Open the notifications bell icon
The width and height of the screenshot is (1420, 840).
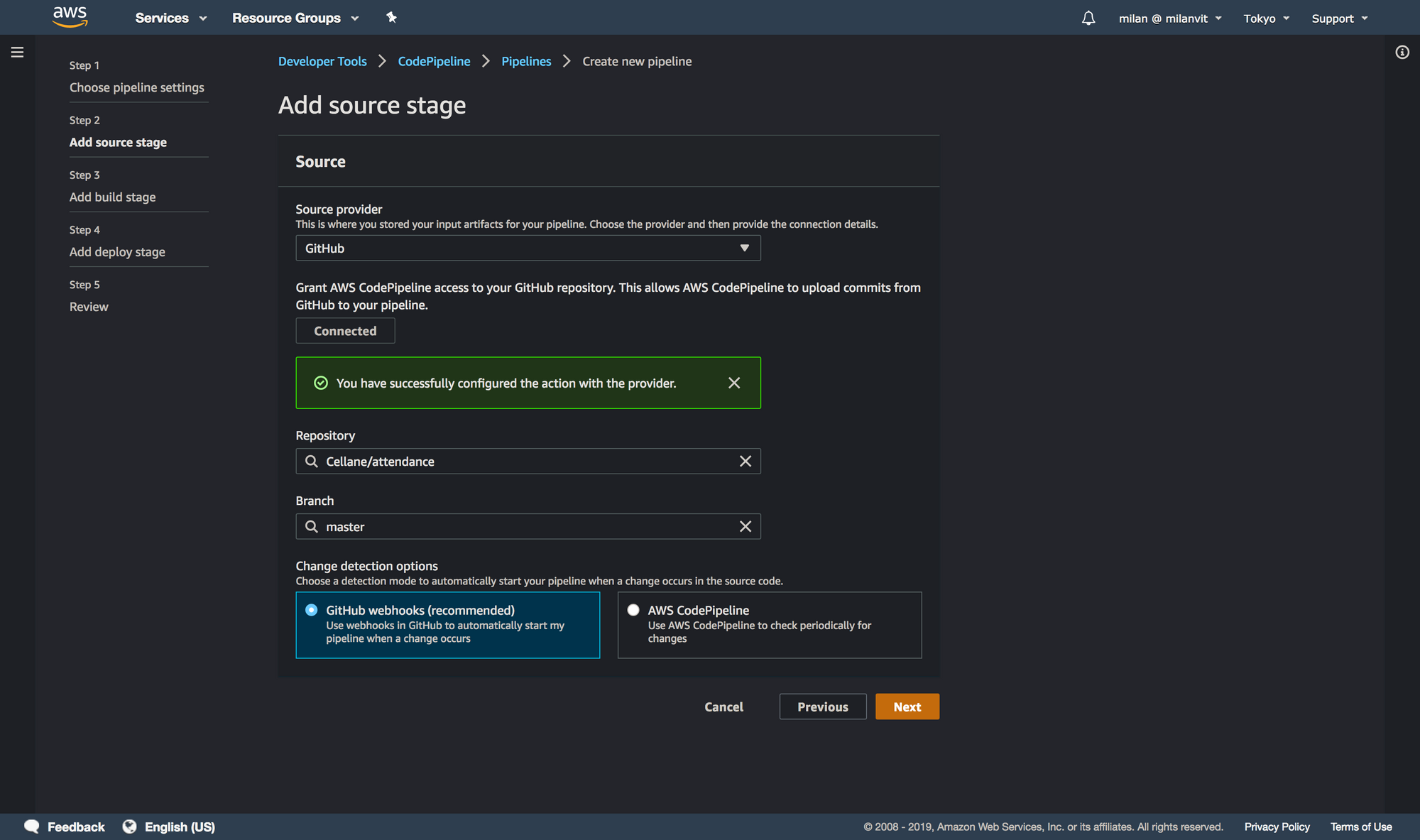click(x=1088, y=18)
